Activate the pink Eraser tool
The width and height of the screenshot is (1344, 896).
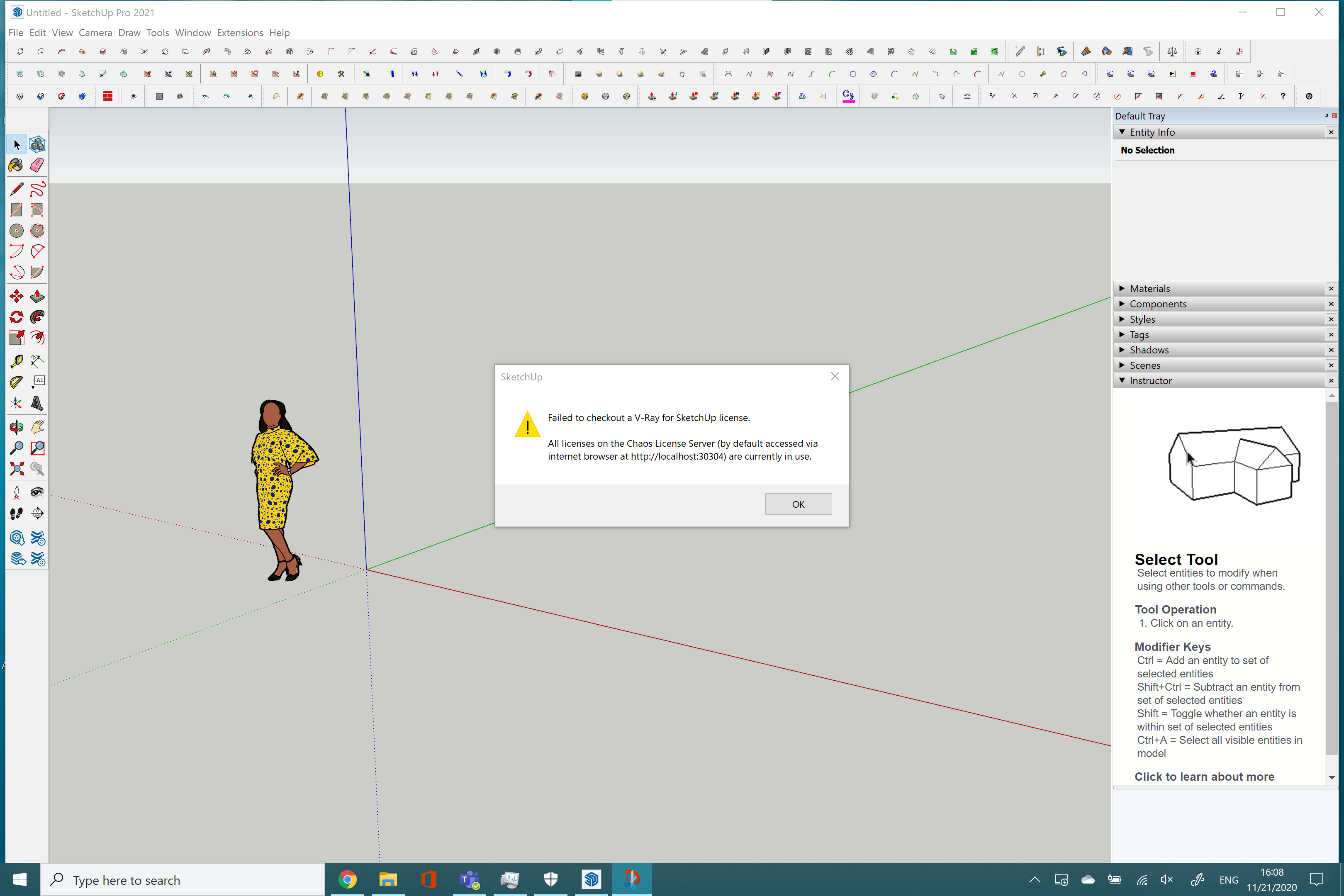click(x=37, y=166)
